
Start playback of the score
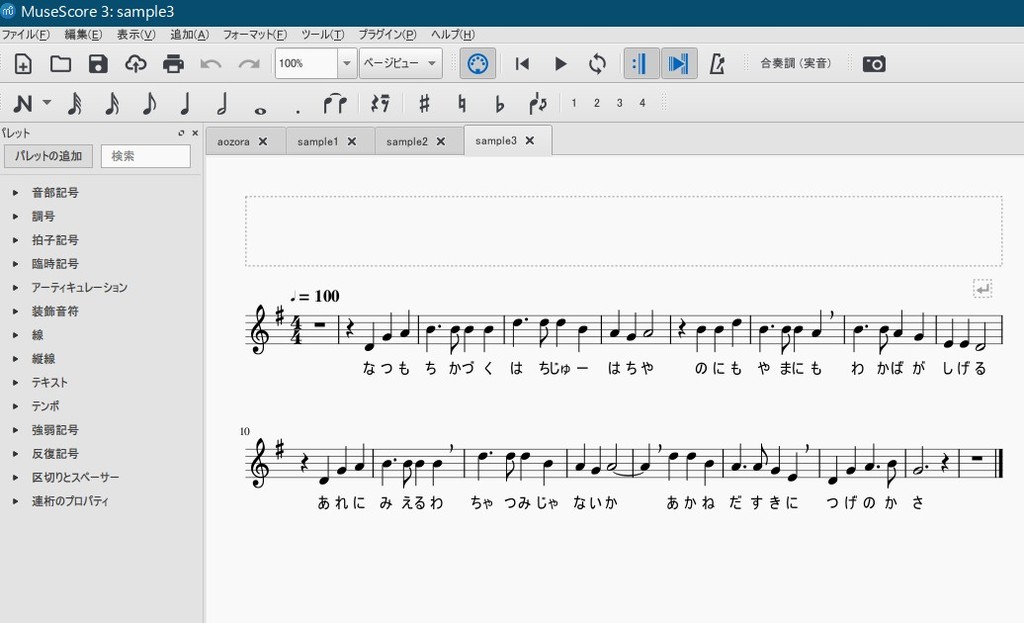pos(560,64)
